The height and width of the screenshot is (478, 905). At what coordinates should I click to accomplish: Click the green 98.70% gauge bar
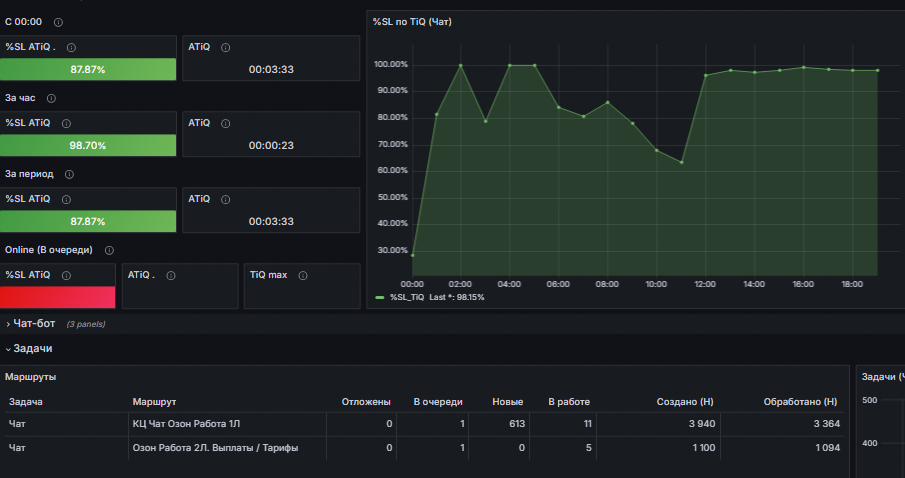(x=88, y=145)
